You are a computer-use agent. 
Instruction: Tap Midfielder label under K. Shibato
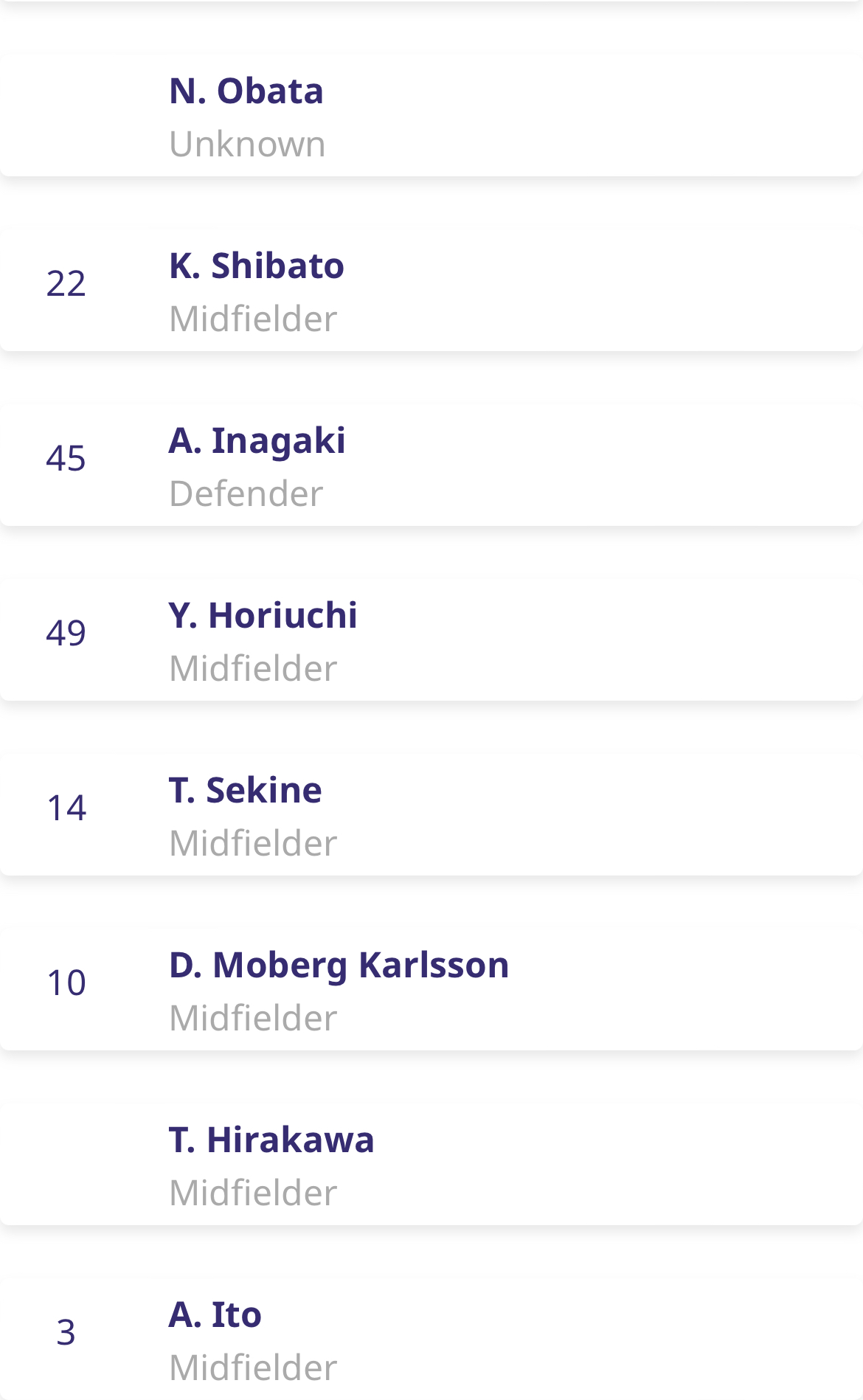253,319
